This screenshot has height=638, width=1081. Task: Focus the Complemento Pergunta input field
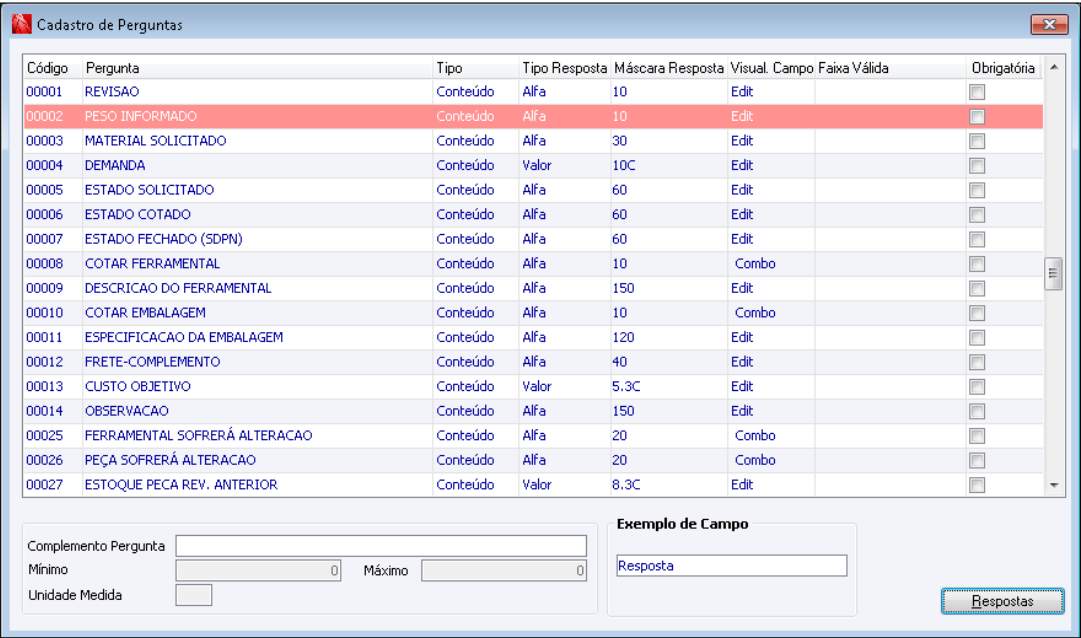381,546
